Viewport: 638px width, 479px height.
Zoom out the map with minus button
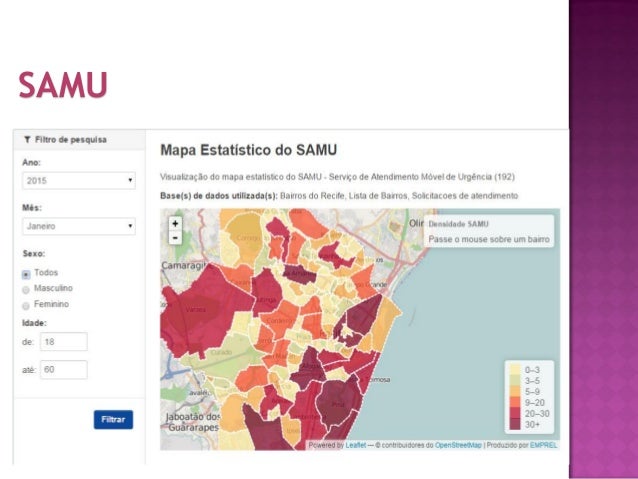[x=175, y=237]
